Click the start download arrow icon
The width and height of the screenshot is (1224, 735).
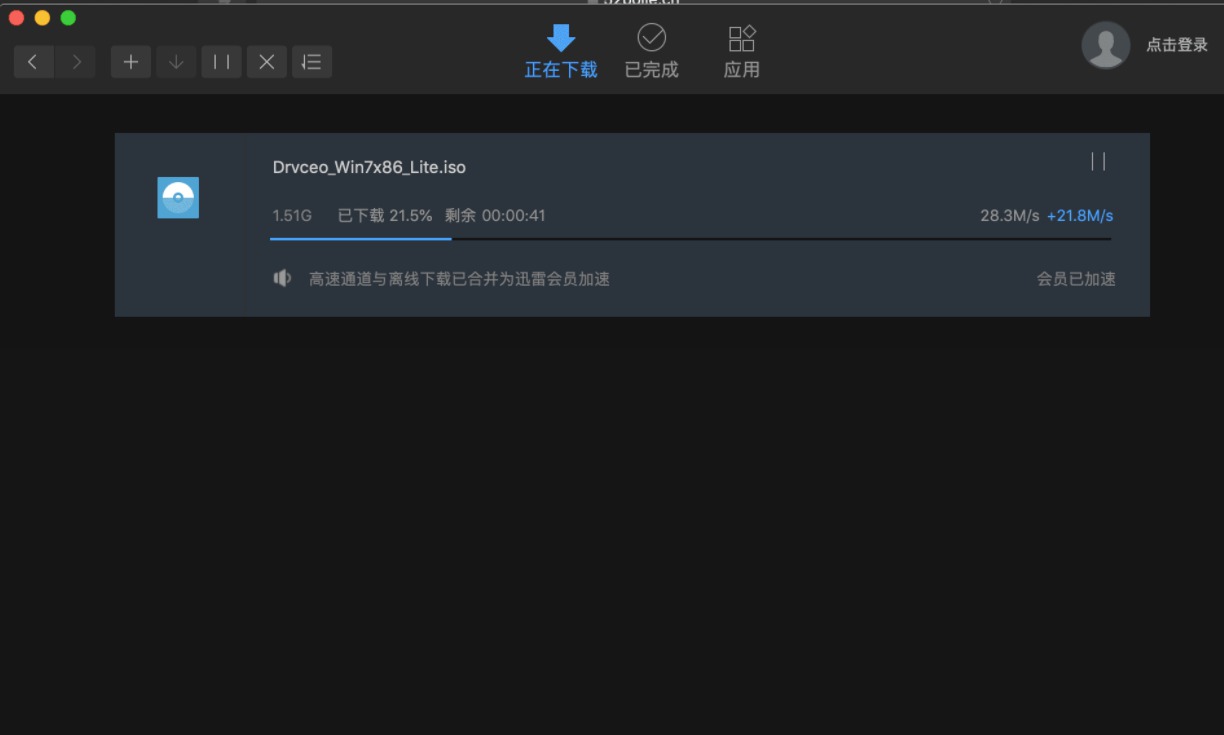(x=176, y=62)
